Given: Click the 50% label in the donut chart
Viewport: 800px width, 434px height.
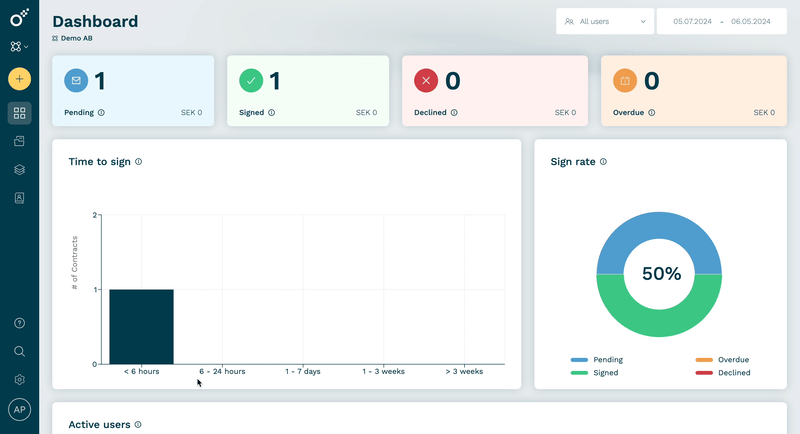Looking at the screenshot, I should tap(661, 274).
